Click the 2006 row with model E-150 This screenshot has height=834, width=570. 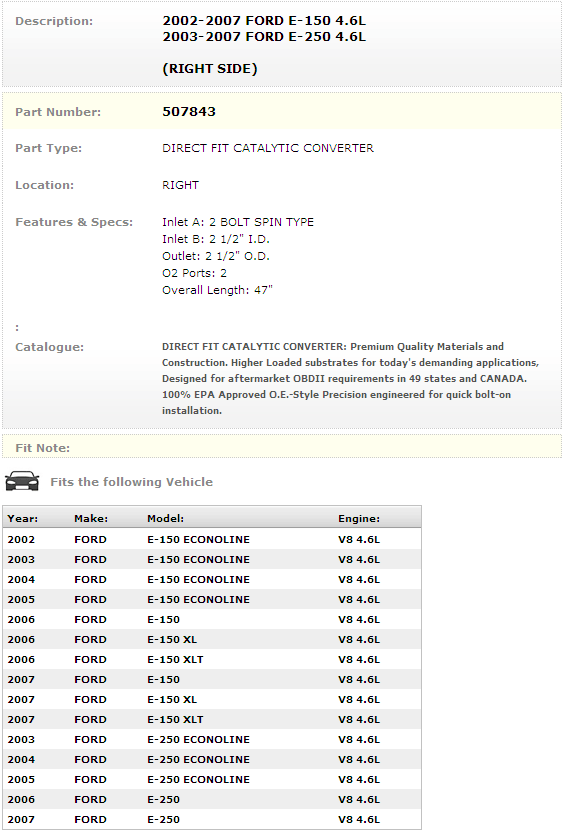coord(212,619)
